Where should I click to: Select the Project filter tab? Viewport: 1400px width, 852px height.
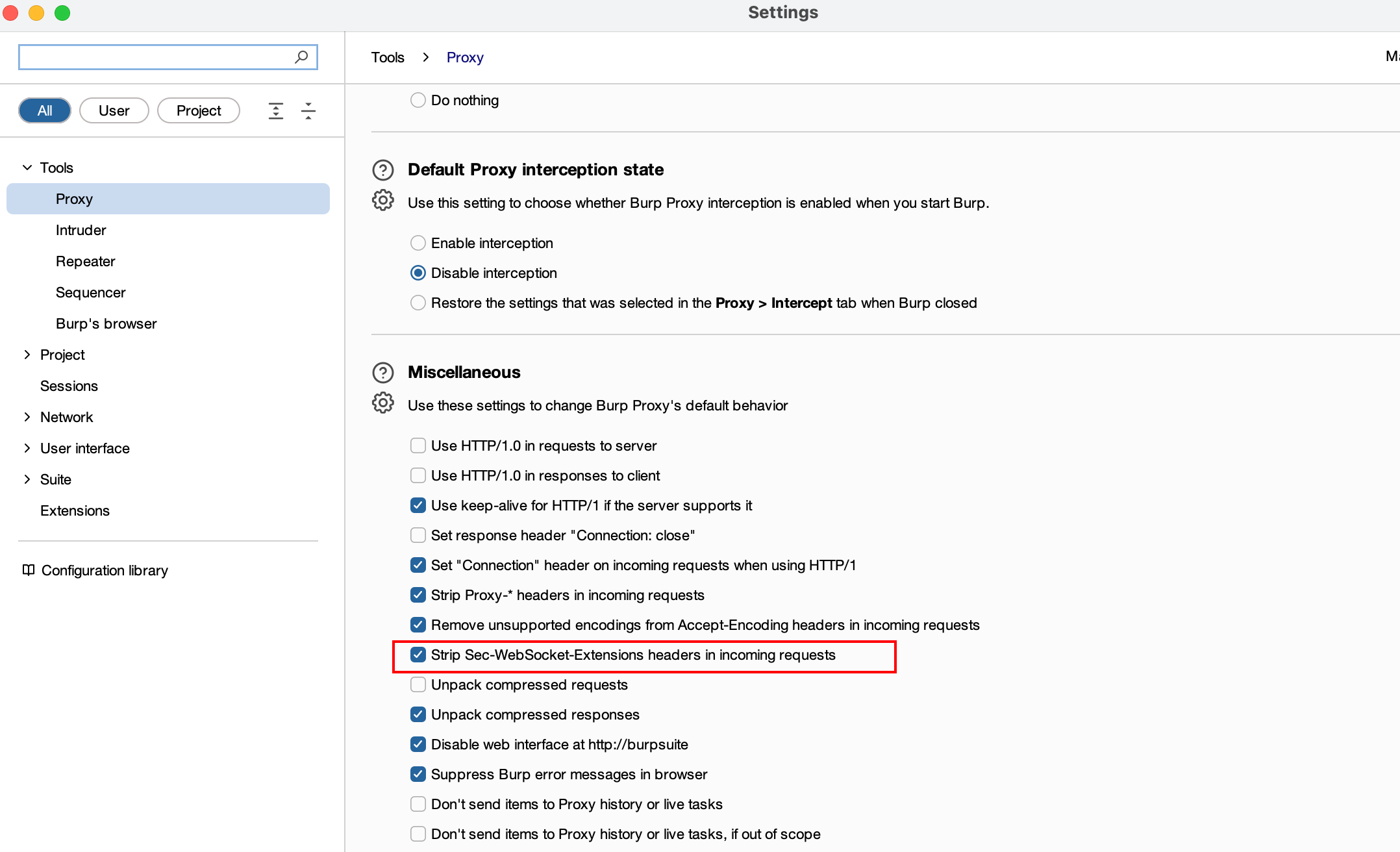pyautogui.click(x=199, y=110)
